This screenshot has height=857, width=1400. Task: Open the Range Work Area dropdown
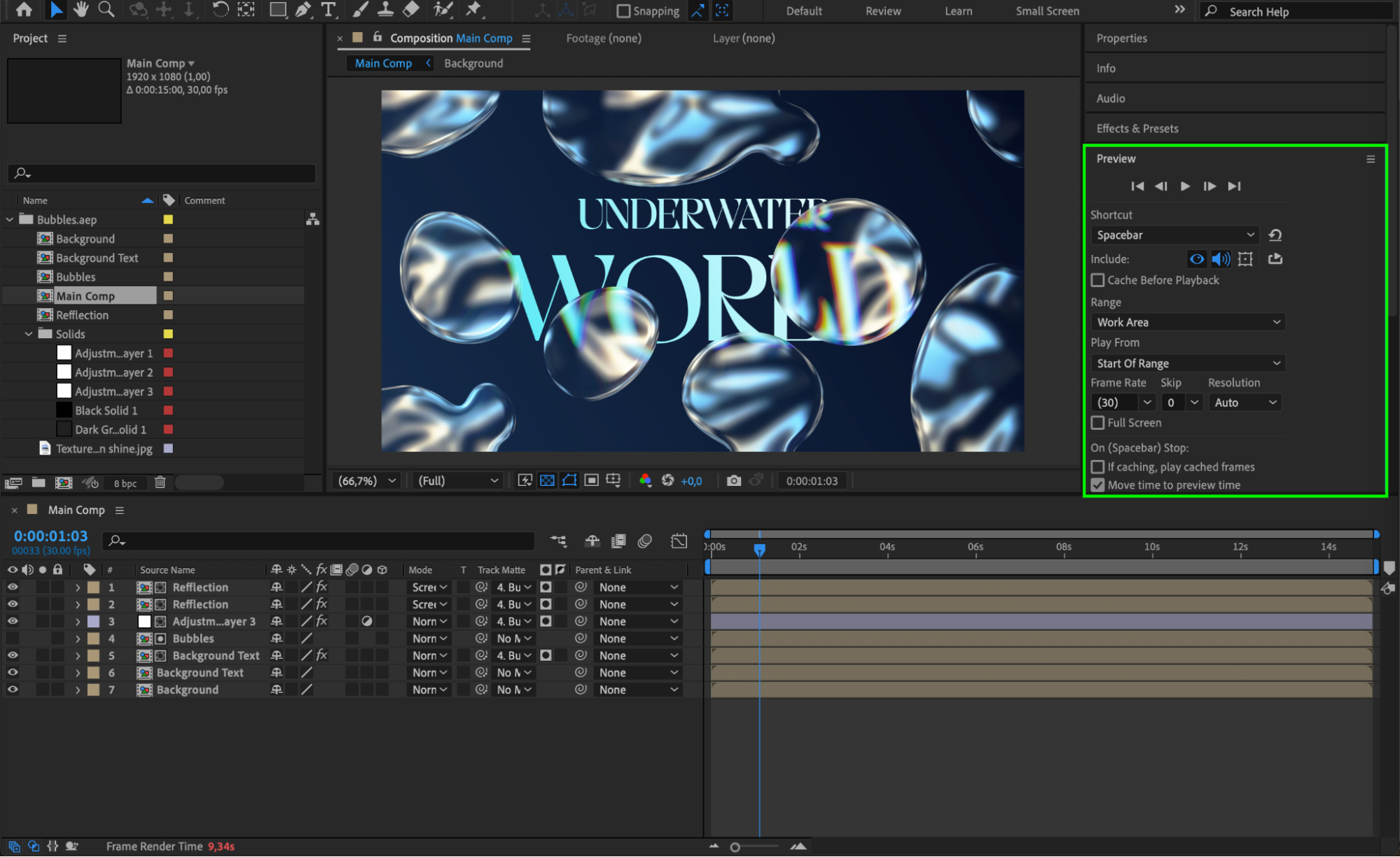click(x=1188, y=322)
